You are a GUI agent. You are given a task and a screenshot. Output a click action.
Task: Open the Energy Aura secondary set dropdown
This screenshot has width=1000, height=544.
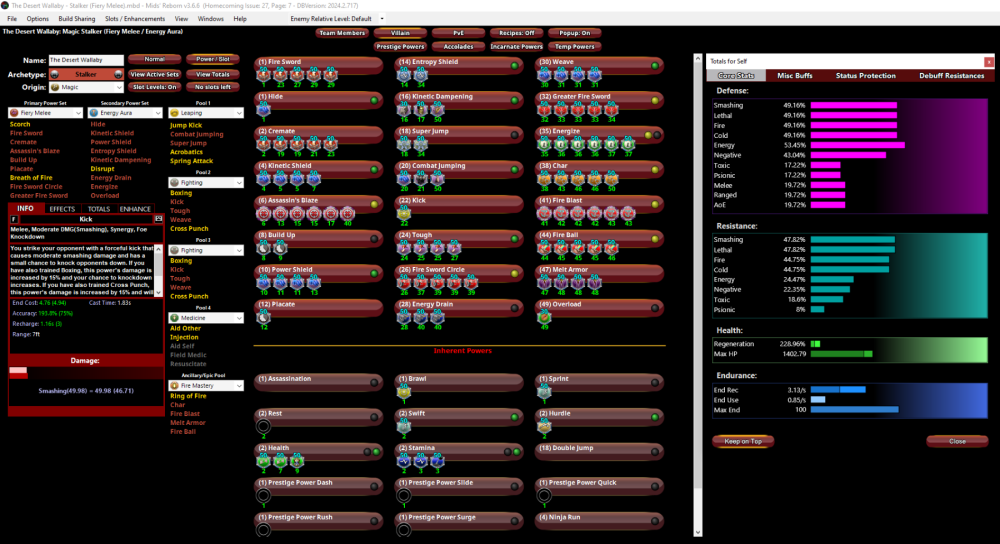tap(125, 113)
